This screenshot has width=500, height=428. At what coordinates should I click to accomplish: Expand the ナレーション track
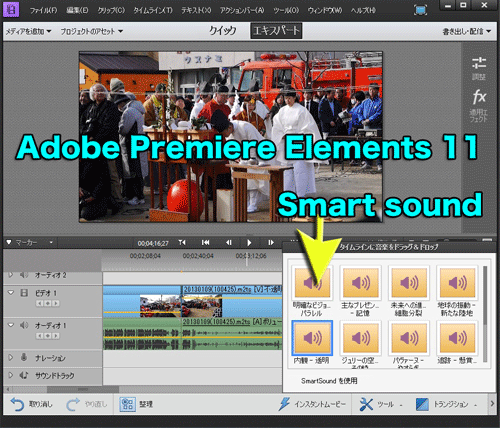click(x=11, y=358)
